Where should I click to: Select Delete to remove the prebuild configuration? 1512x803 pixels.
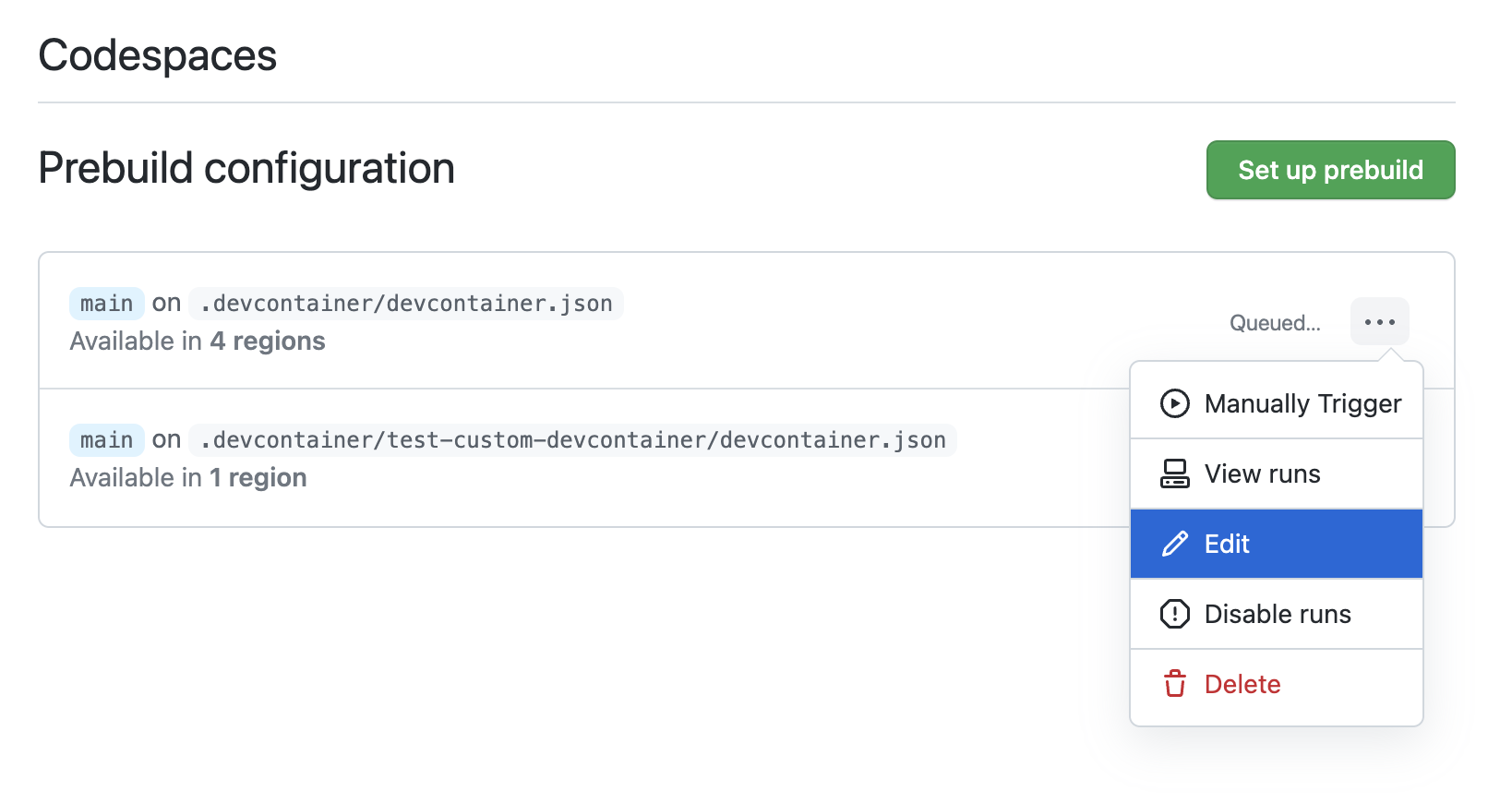click(x=1242, y=684)
